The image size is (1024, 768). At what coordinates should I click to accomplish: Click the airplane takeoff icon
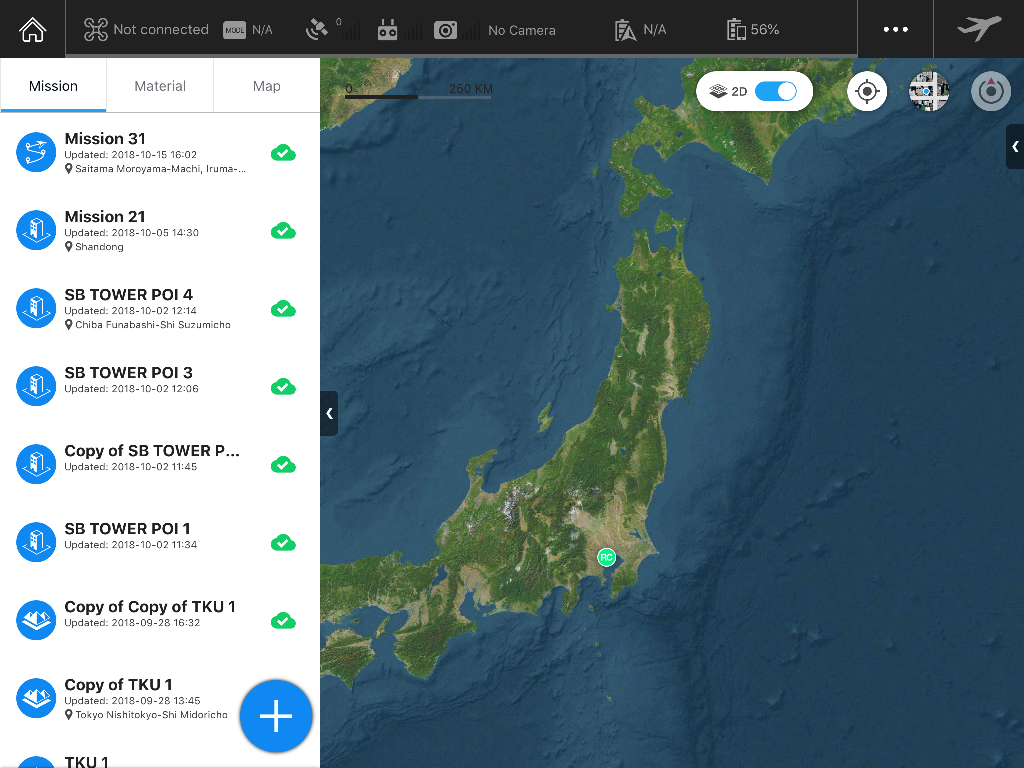click(x=978, y=29)
